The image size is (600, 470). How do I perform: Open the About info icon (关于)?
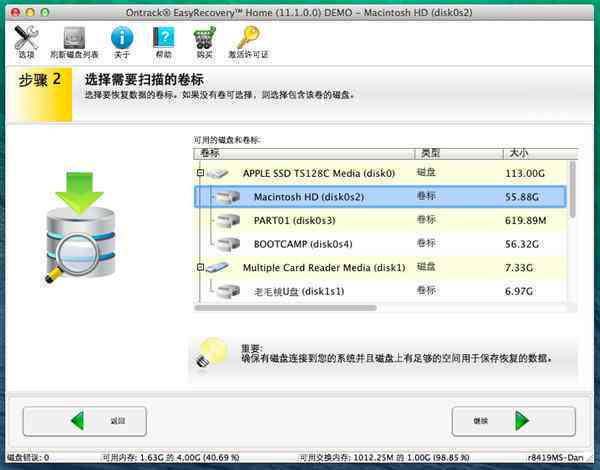122,42
